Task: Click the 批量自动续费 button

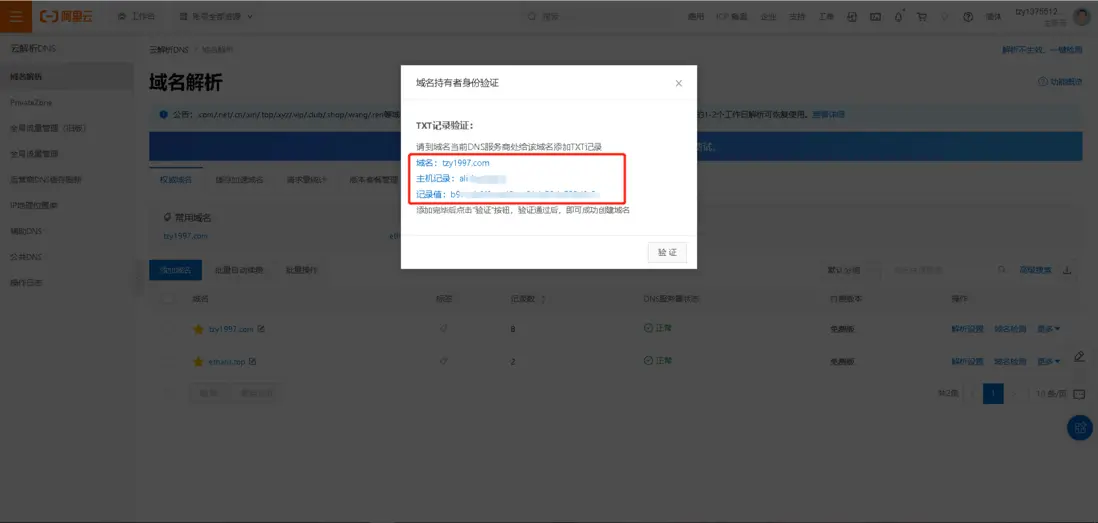Action: click(239, 270)
